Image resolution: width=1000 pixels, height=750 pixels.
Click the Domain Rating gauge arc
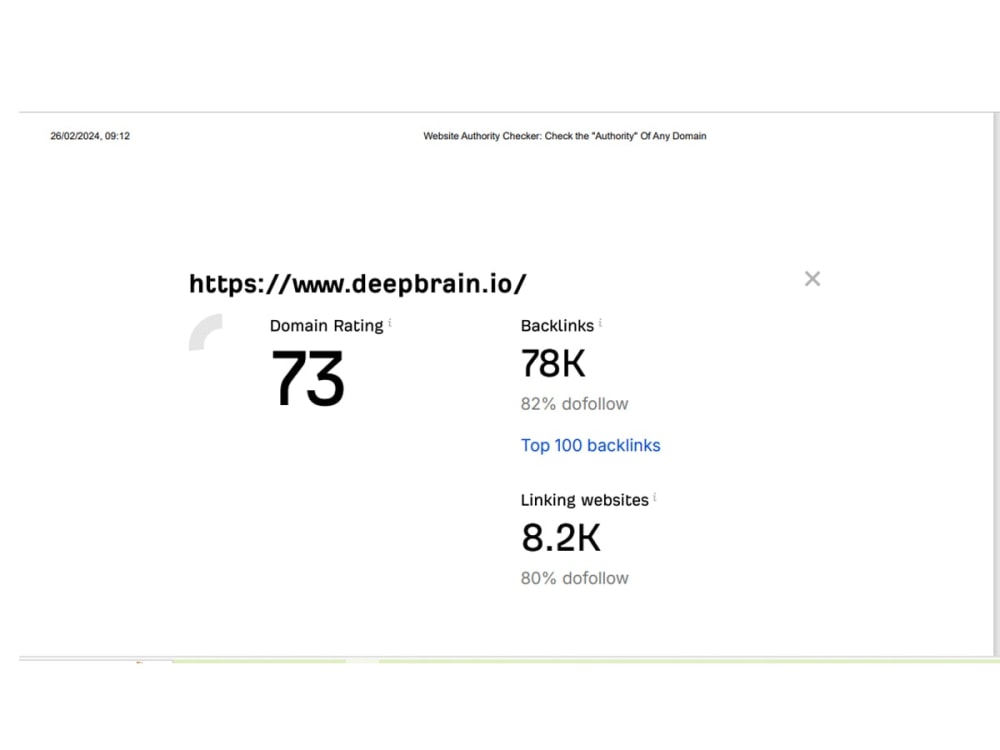[x=205, y=332]
